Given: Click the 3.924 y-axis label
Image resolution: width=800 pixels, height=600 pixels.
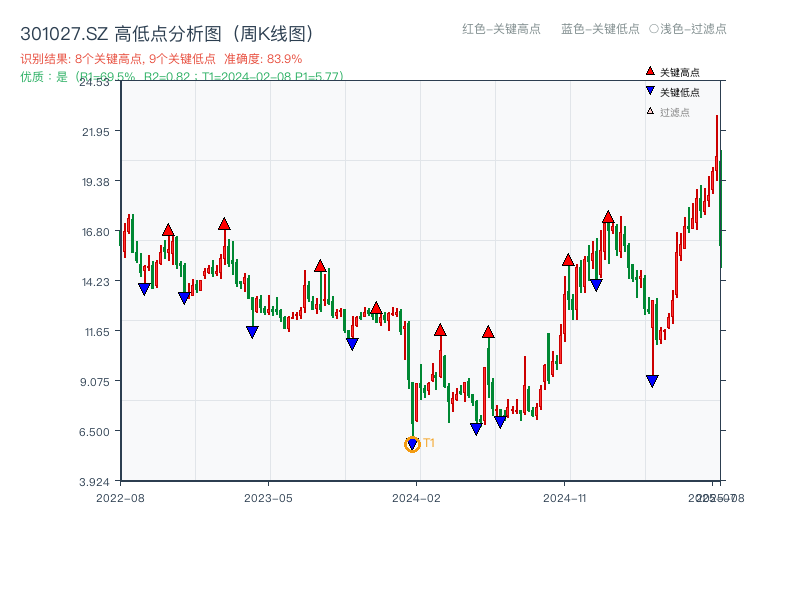Looking at the screenshot, I should (94, 482).
